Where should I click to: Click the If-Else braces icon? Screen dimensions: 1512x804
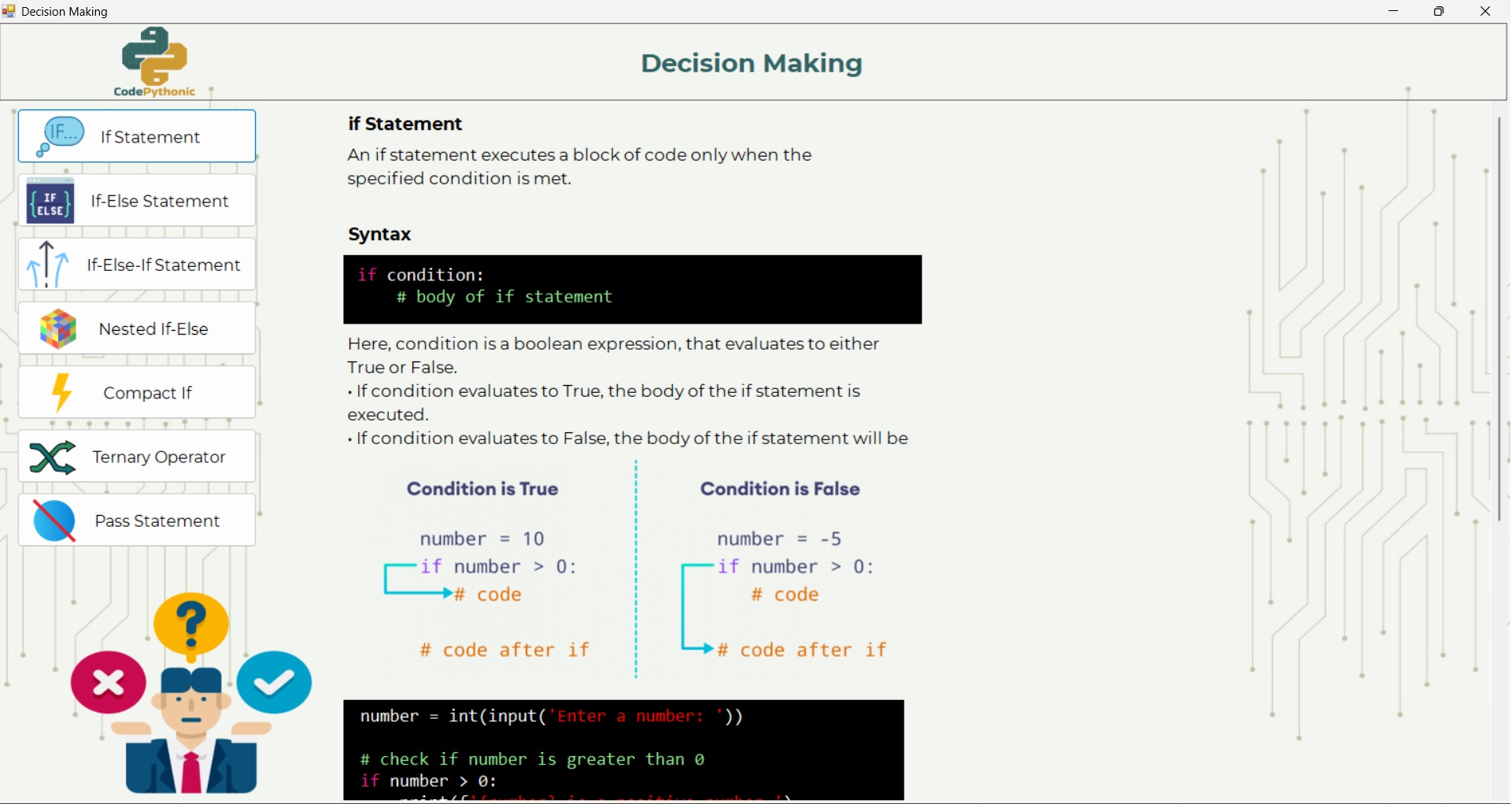tap(50, 201)
